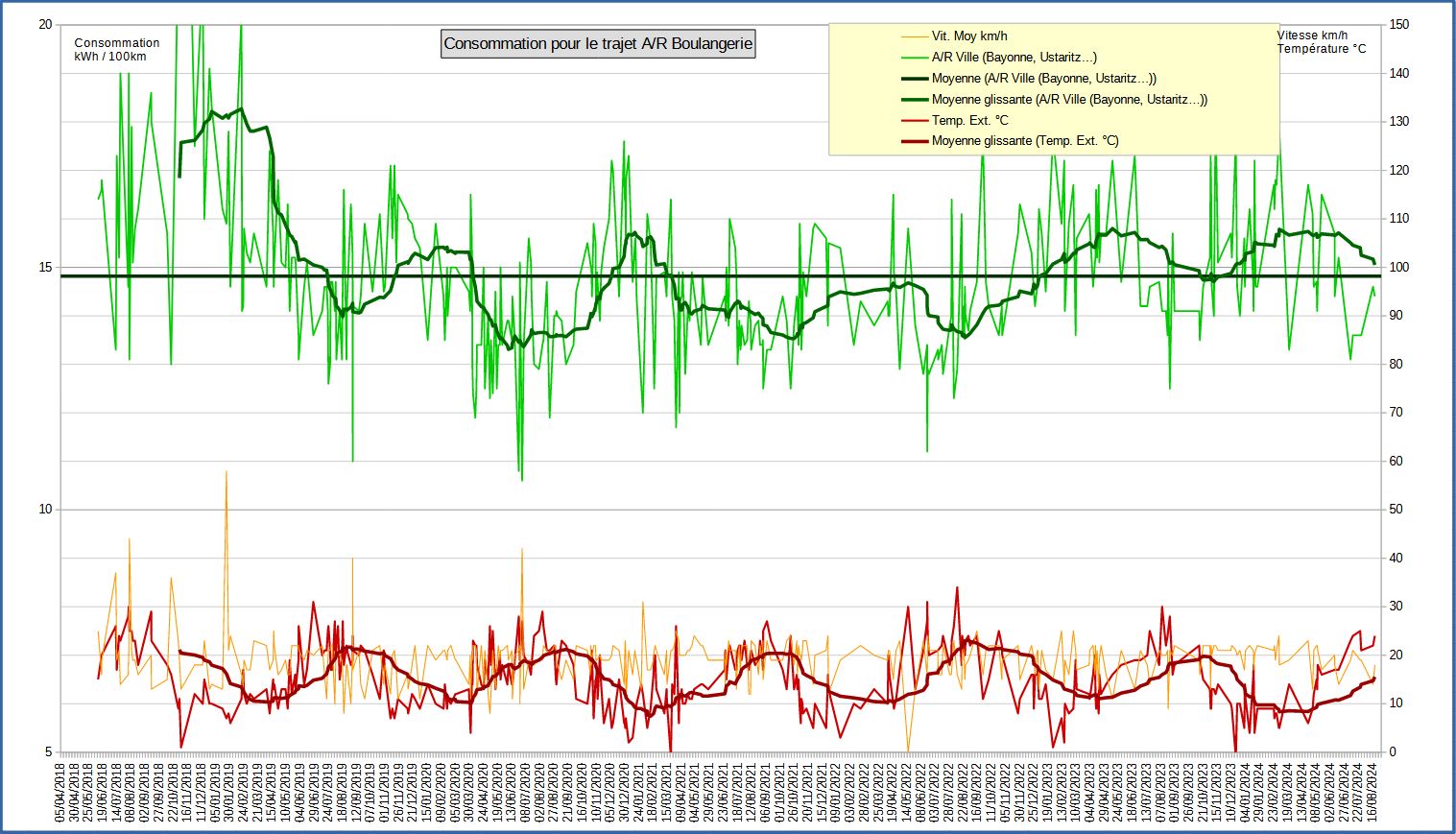This screenshot has width=1456, height=834.
Task: Click the x-axis date 19/06/2018
Action: (104, 793)
